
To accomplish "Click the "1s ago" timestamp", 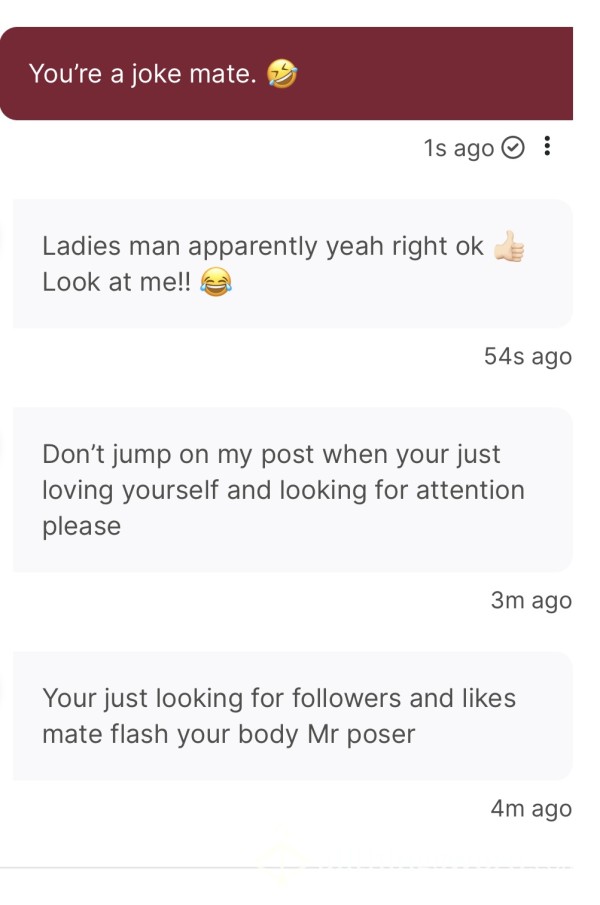I will pyautogui.click(x=459, y=148).
